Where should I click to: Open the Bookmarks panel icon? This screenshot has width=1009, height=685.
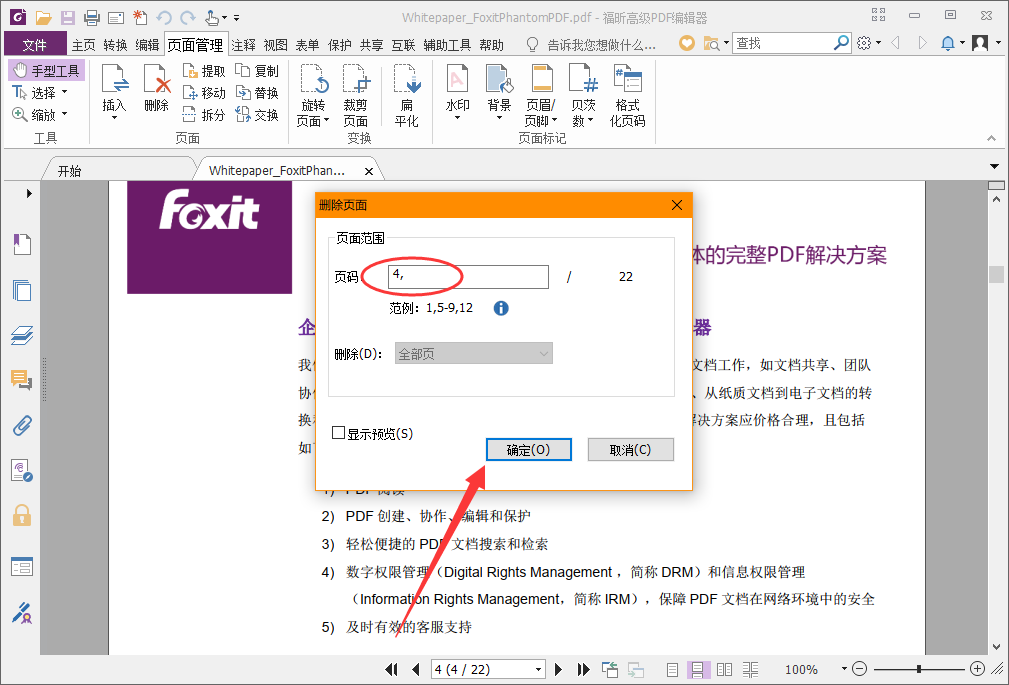pos(22,244)
